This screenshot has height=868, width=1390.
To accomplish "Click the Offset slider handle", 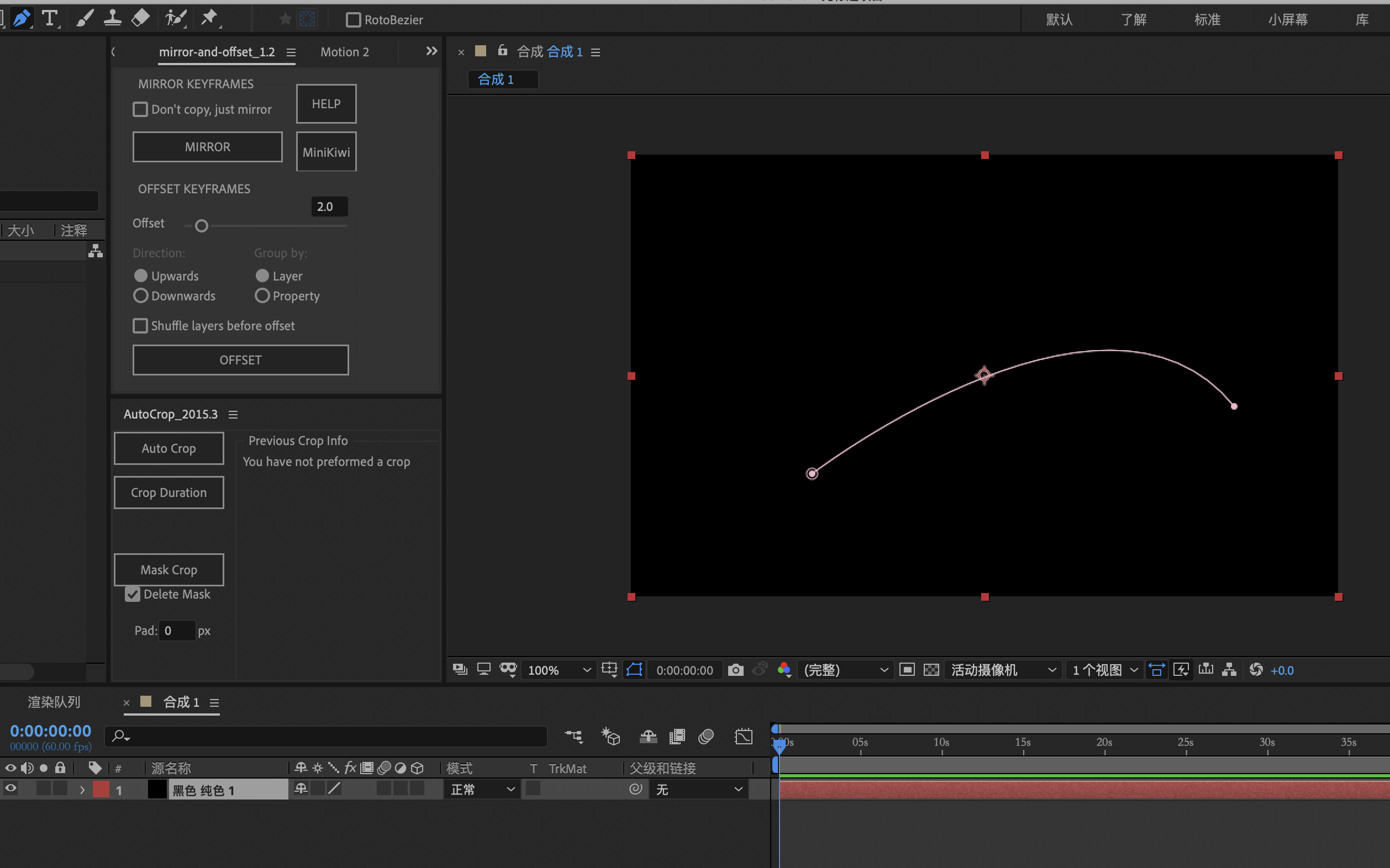I will coord(202,226).
